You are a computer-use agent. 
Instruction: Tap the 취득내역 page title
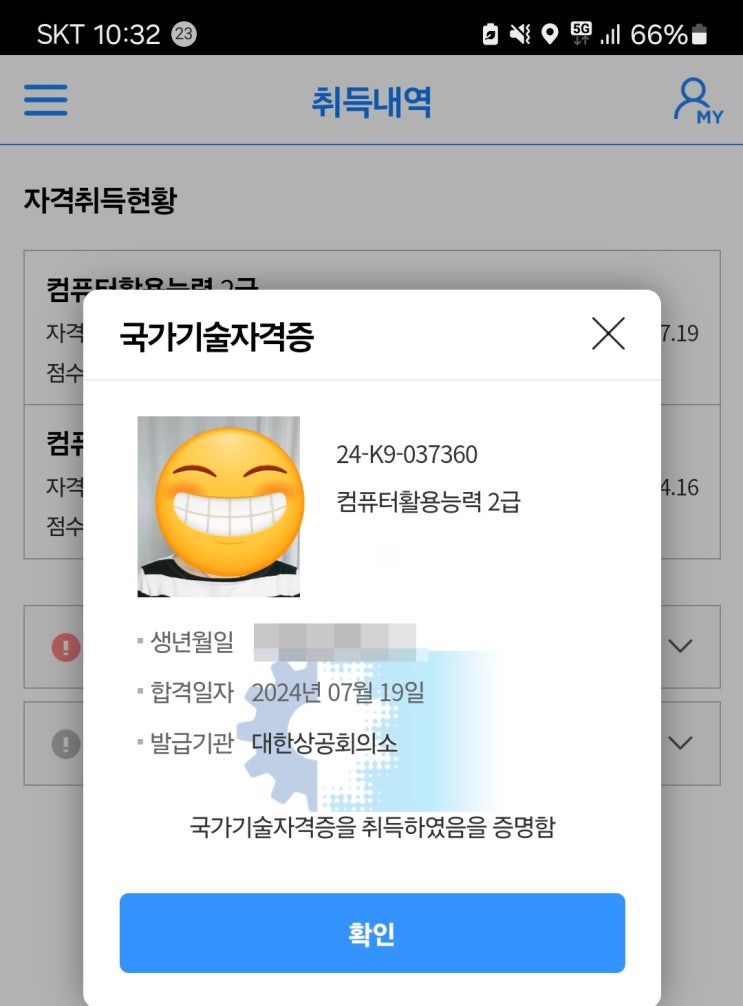[x=372, y=101]
